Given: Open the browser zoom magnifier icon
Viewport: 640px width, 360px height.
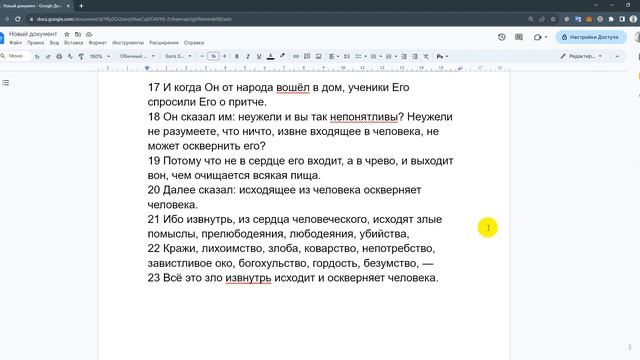Looking at the screenshot, I should point(531,19).
